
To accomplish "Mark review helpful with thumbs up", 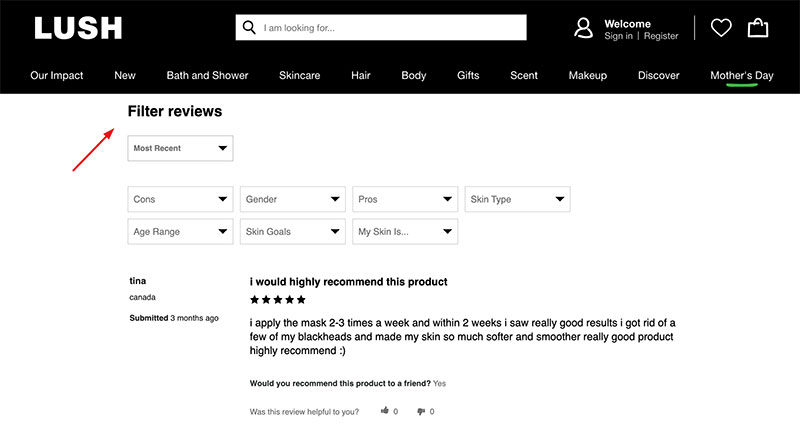I will 385,411.
